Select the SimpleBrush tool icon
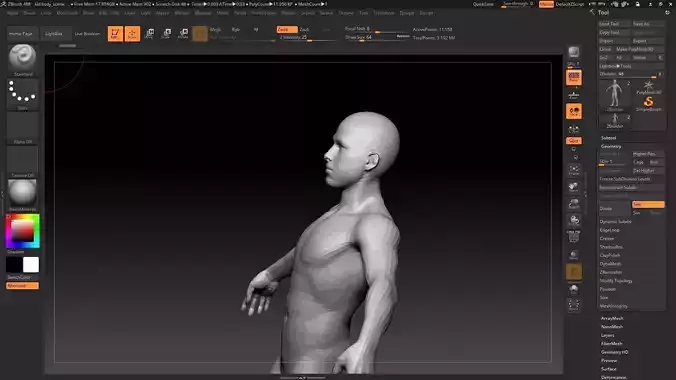 [x=648, y=104]
